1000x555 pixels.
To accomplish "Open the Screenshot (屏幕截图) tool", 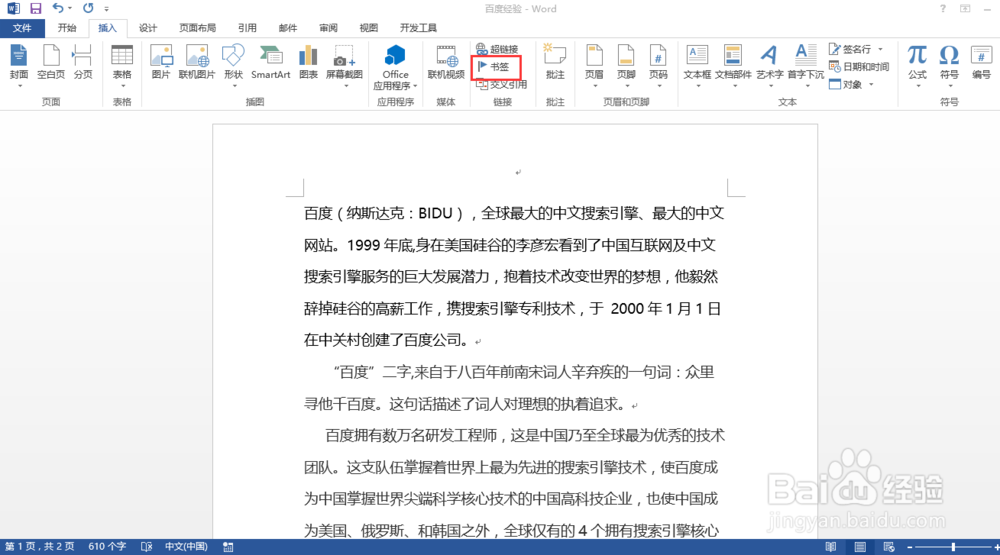I will tap(344, 64).
